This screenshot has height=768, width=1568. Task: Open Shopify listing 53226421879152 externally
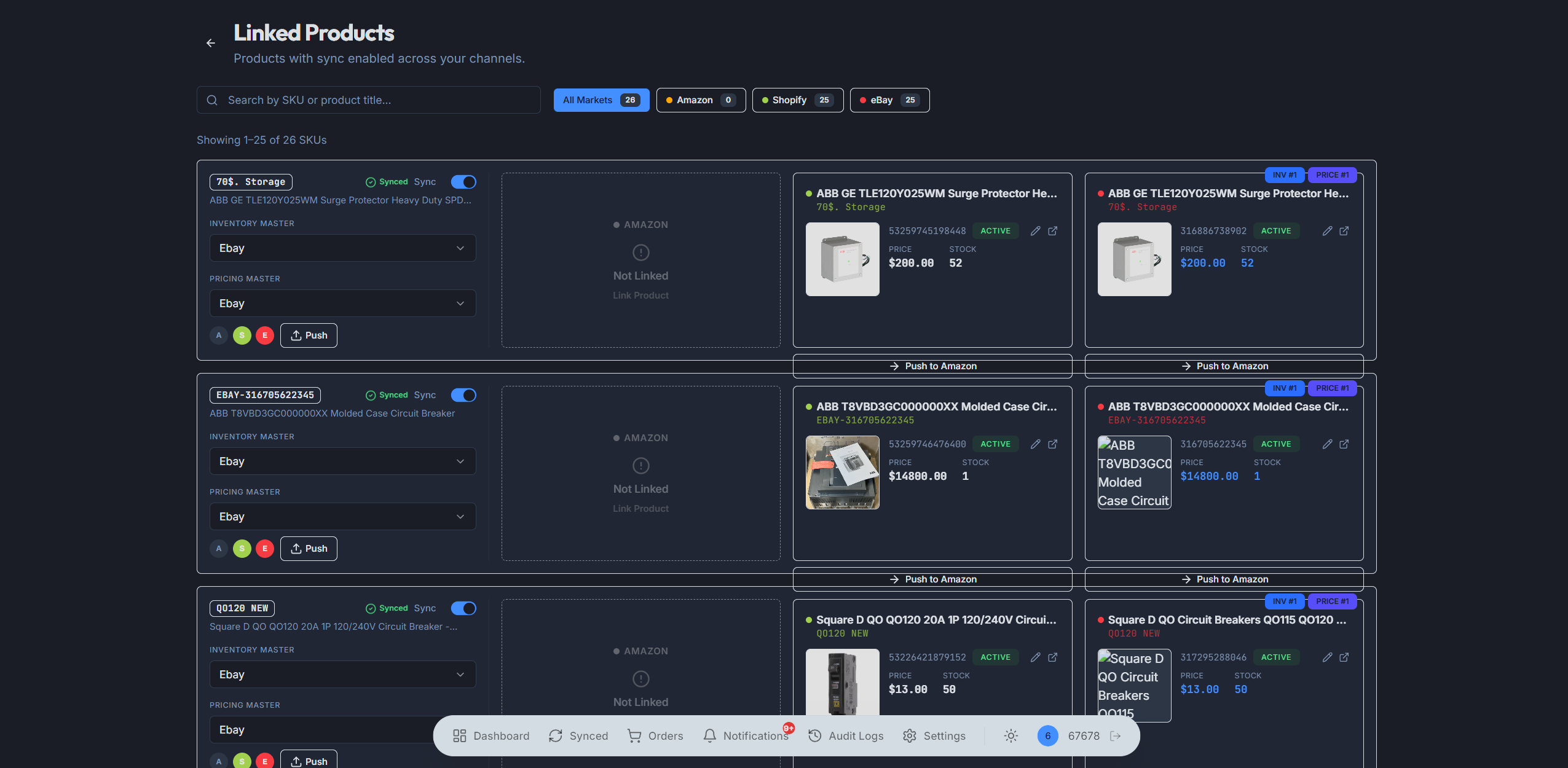(x=1053, y=657)
